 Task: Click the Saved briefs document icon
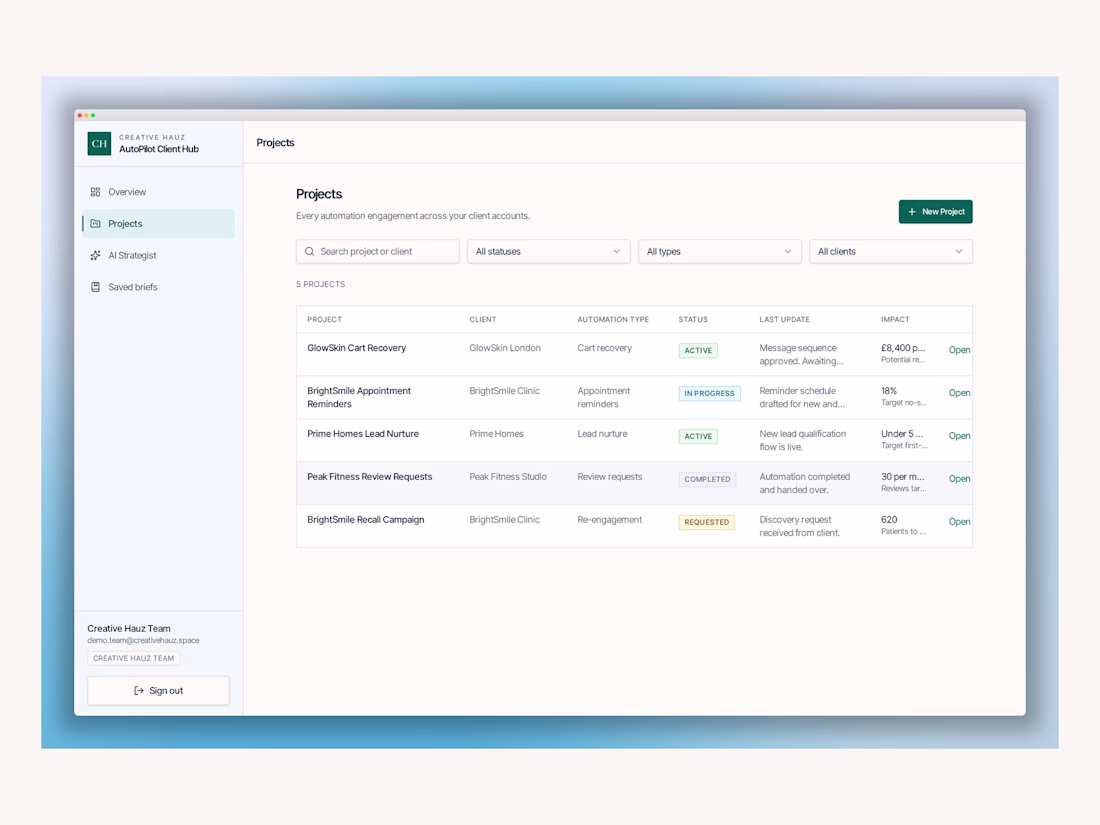point(95,287)
